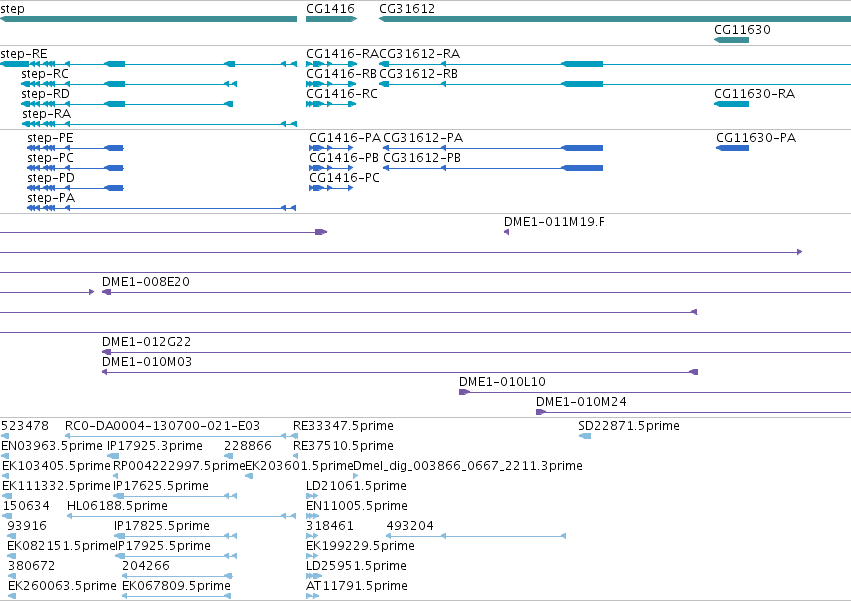Click the DME1-012G22 clone label
This screenshot has height=601, width=851.
147,342
